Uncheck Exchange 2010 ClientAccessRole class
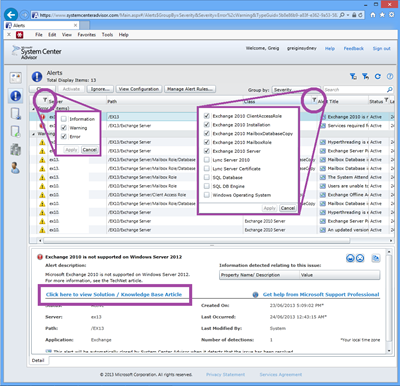This screenshot has height=386, width=400. pyautogui.click(x=207, y=116)
